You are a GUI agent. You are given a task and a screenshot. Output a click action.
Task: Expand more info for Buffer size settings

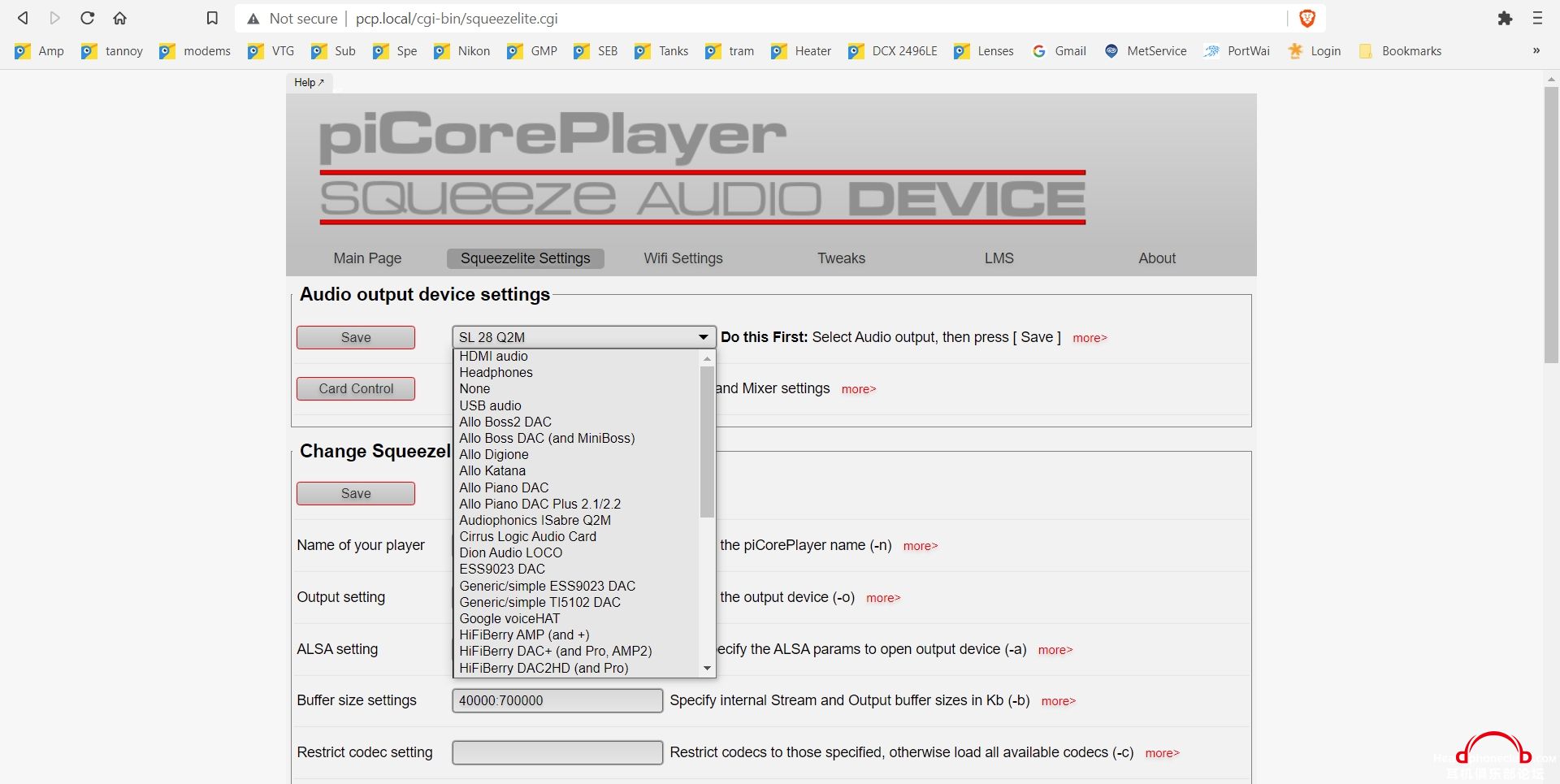point(1058,701)
